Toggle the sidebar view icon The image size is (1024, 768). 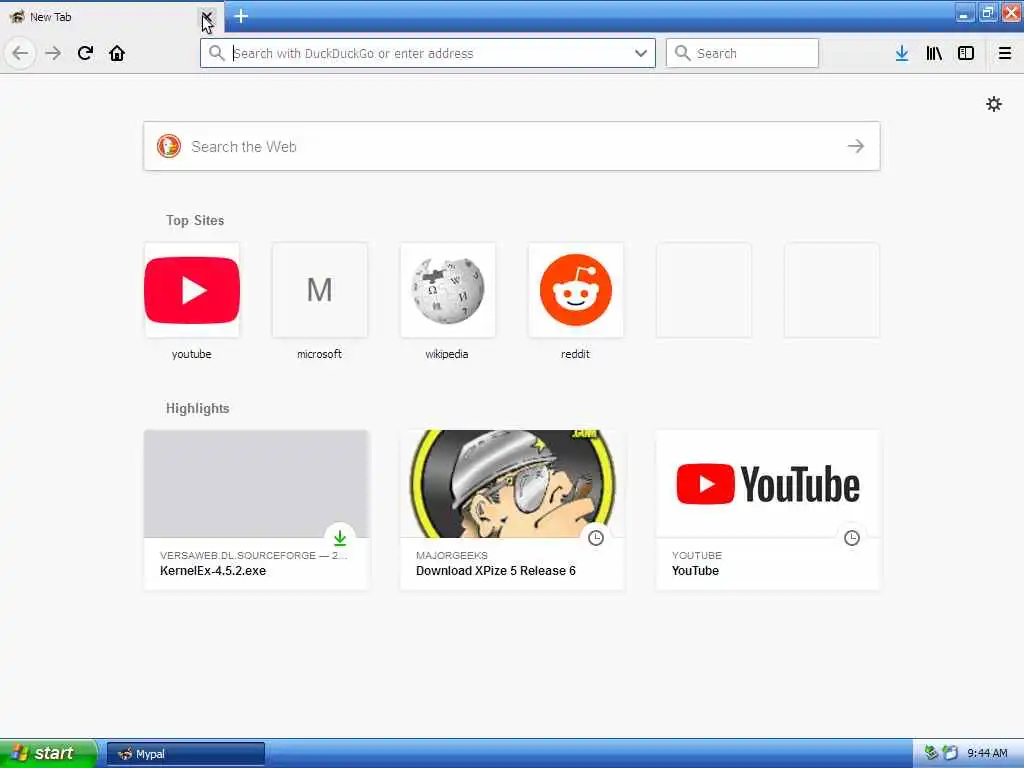[966, 53]
